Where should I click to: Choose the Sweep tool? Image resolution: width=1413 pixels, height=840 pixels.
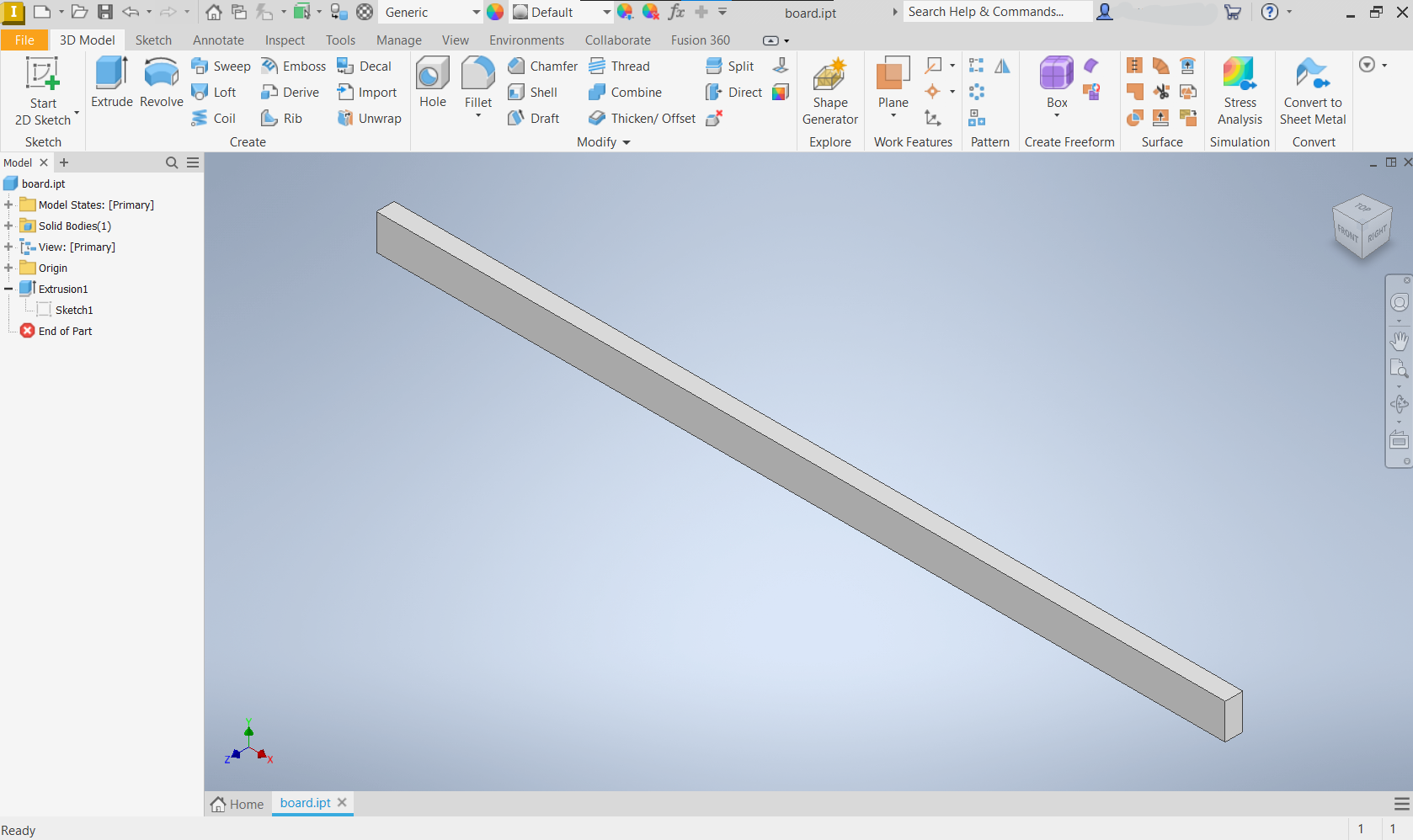click(x=221, y=66)
